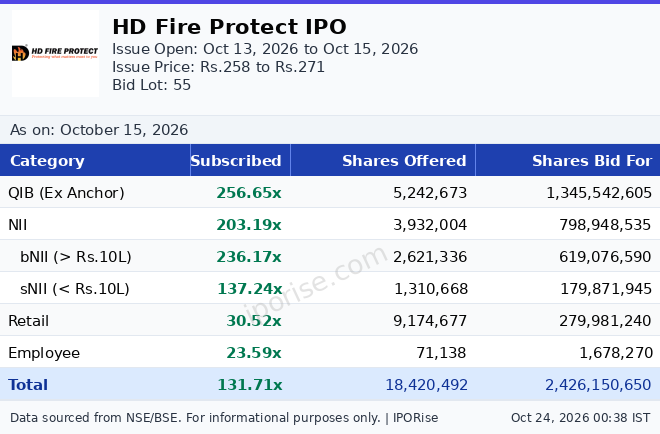Click the NSE/BSE data source disclaimer

(224, 418)
